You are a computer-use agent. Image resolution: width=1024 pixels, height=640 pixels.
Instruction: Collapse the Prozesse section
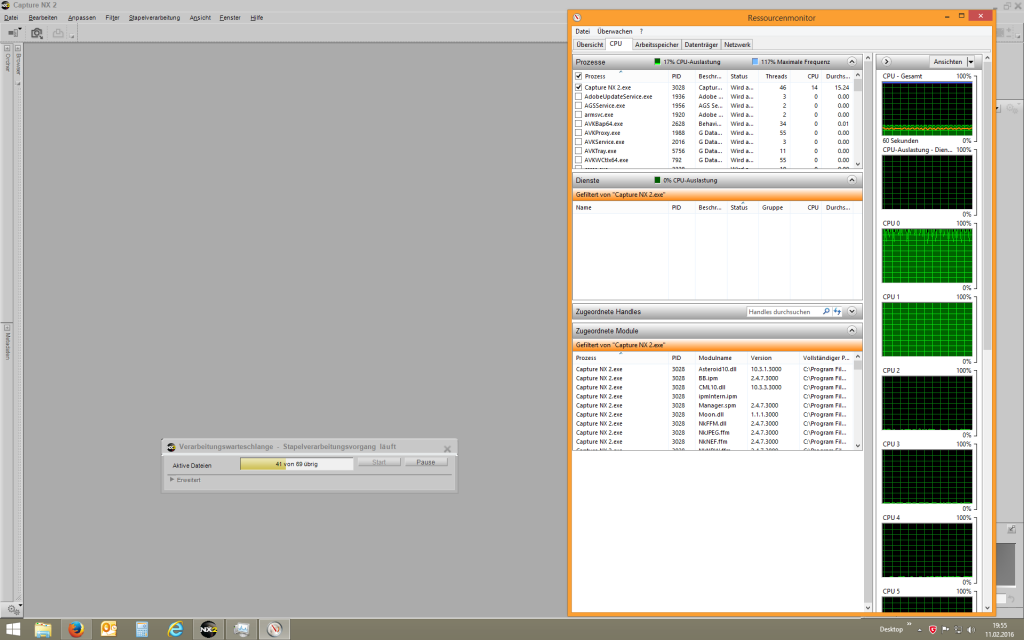point(852,61)
